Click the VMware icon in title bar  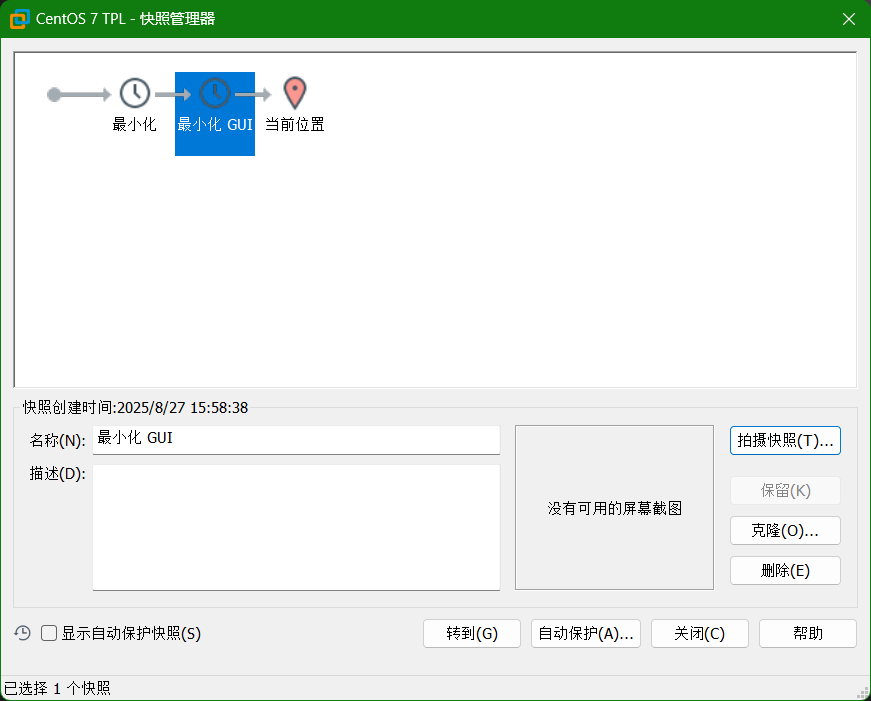pyautogui.click(x=19, y=19)
